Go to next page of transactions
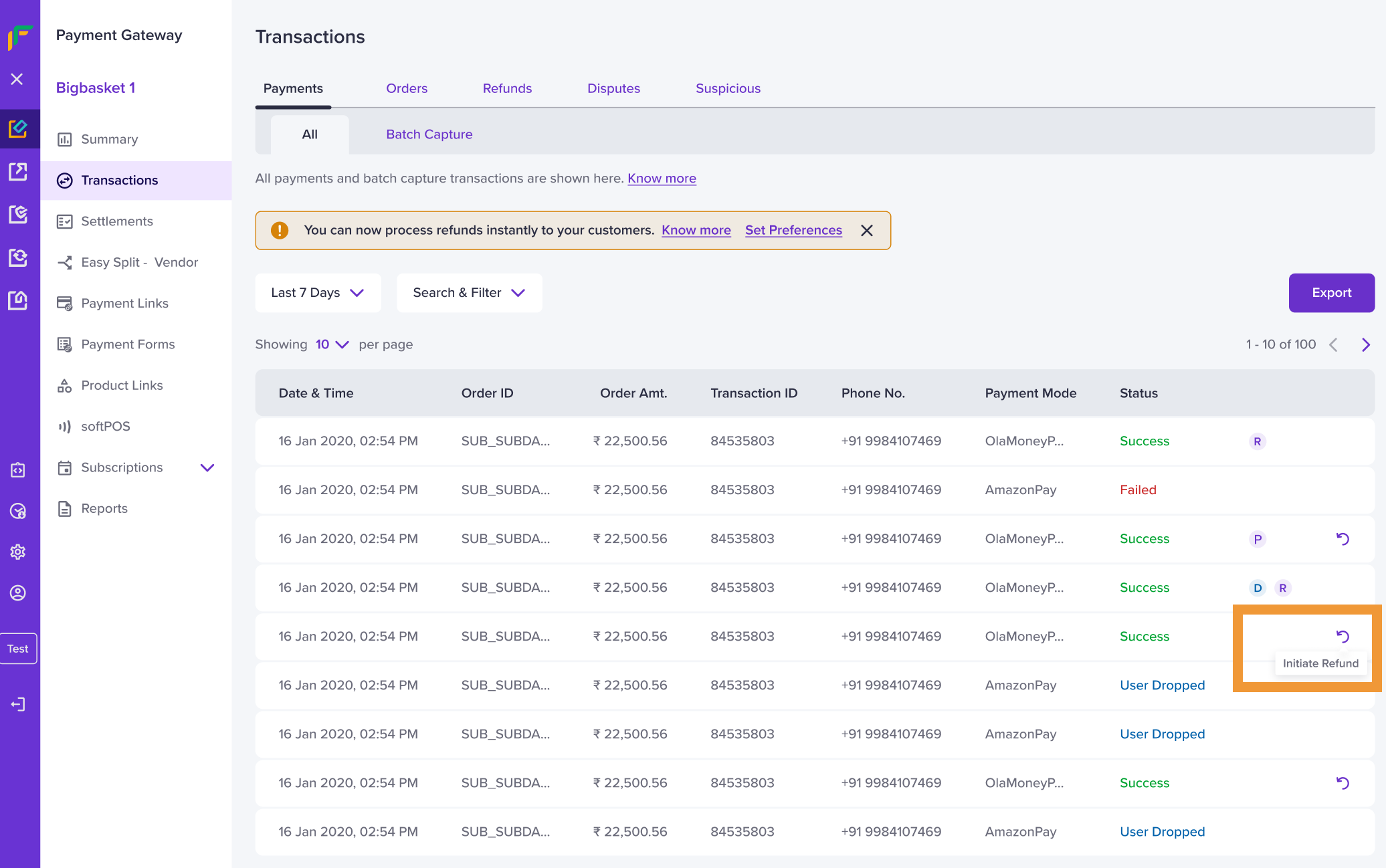This screenshot has height=868, width=1386. tap(1365, 344)
